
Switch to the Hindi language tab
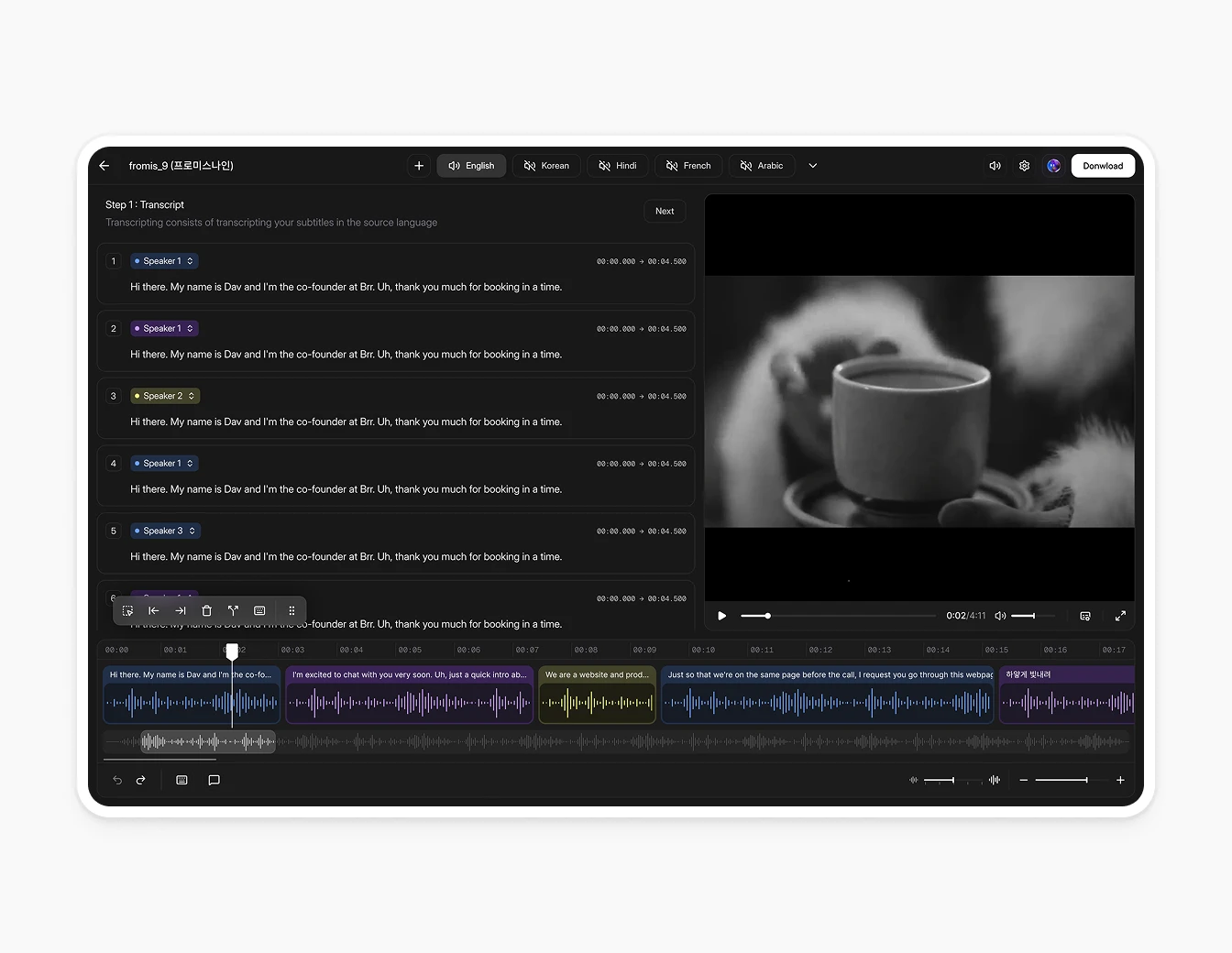coord(617,165)
